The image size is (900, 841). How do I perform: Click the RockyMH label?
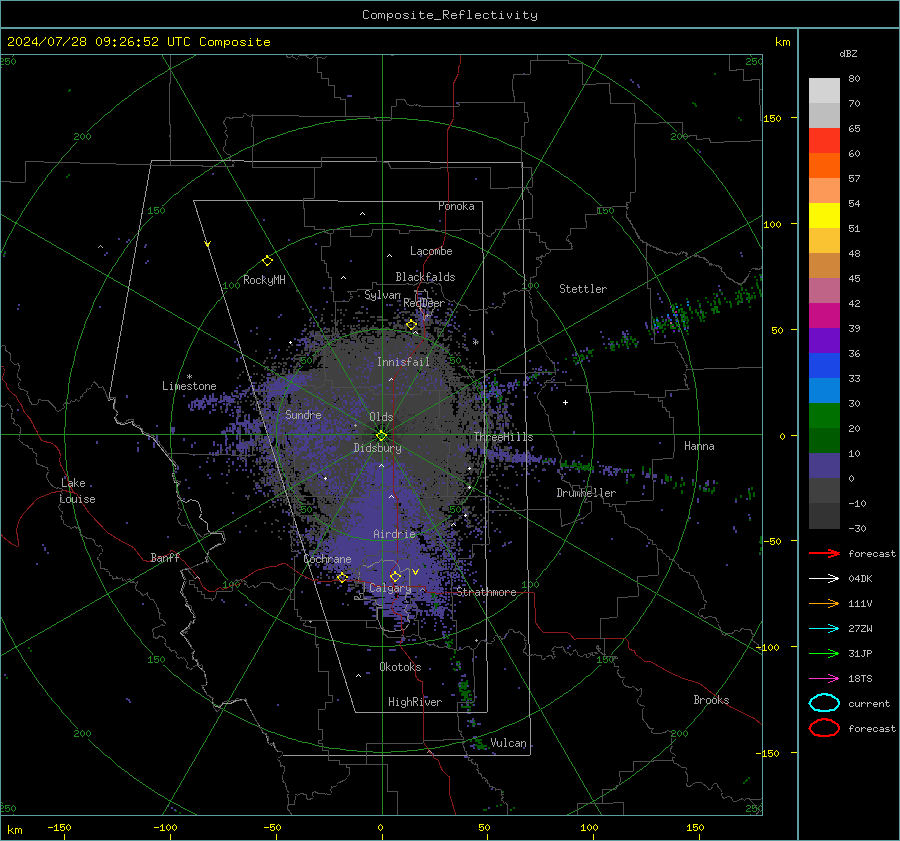264,280
